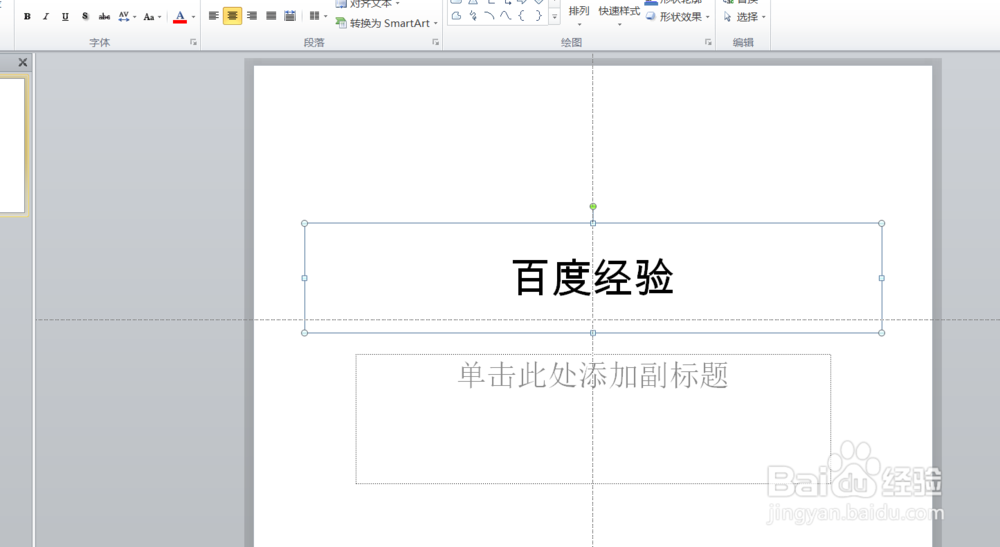Viewport: 1000px width, 547px height.
Task: Click top-center handle of title box
Action: coord(593,223)
